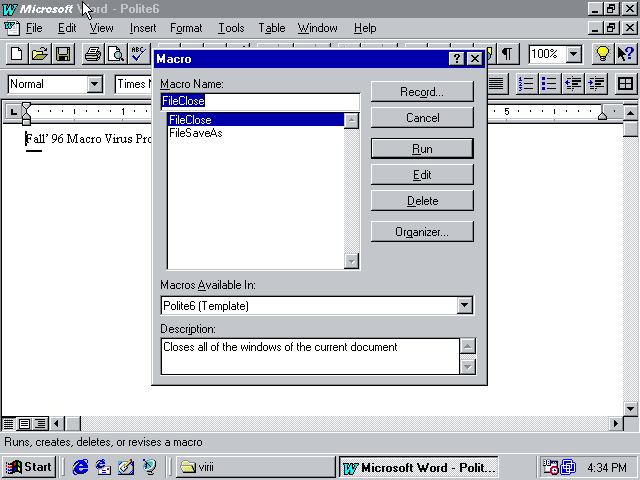Click the Word document control menu icon
The height and width of the screenshot is (480, 640).
click(x=12, y=28)
